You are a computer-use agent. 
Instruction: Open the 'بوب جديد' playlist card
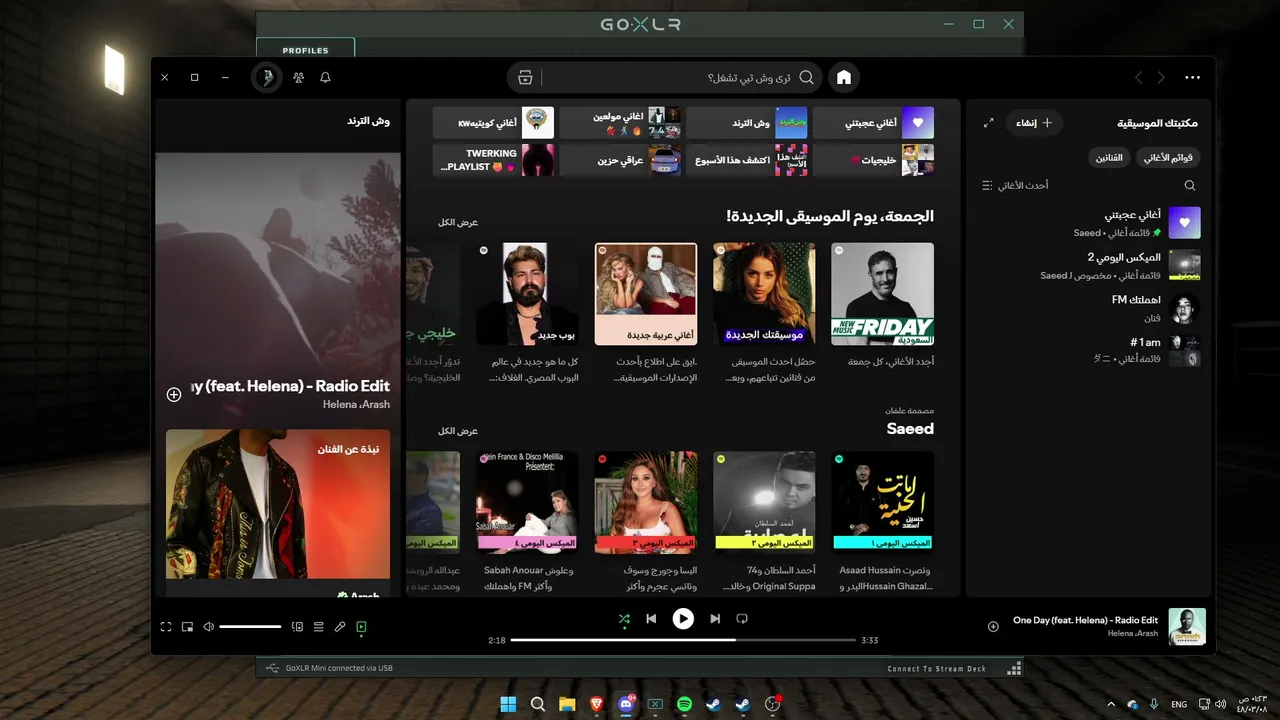tap(528, 312)
